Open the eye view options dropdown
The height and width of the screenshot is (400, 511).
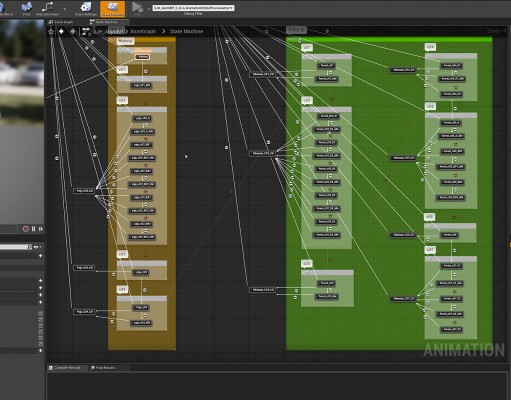(x=37, y=247)
